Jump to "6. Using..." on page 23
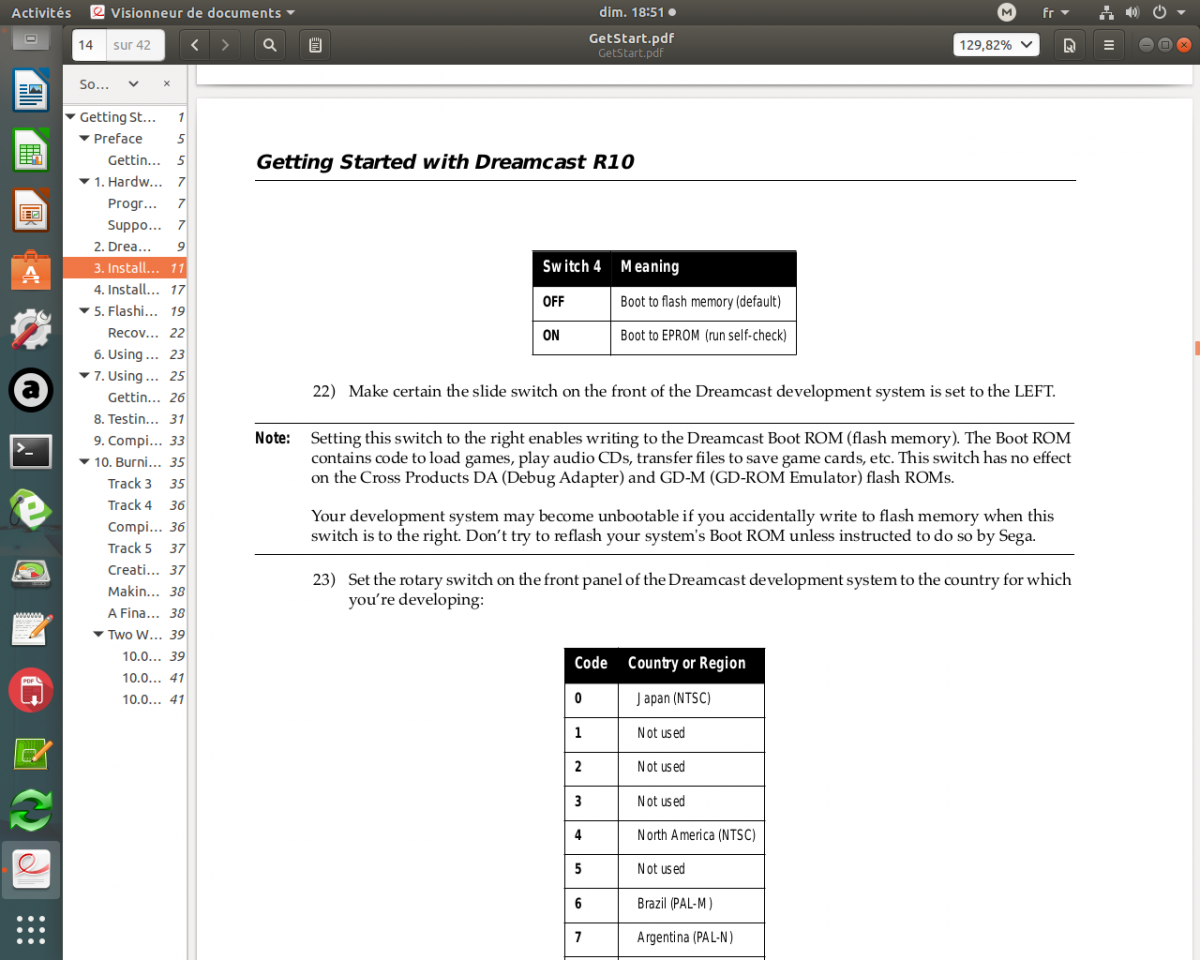Viewport: 1200px width, 960px height. [125, 354]
